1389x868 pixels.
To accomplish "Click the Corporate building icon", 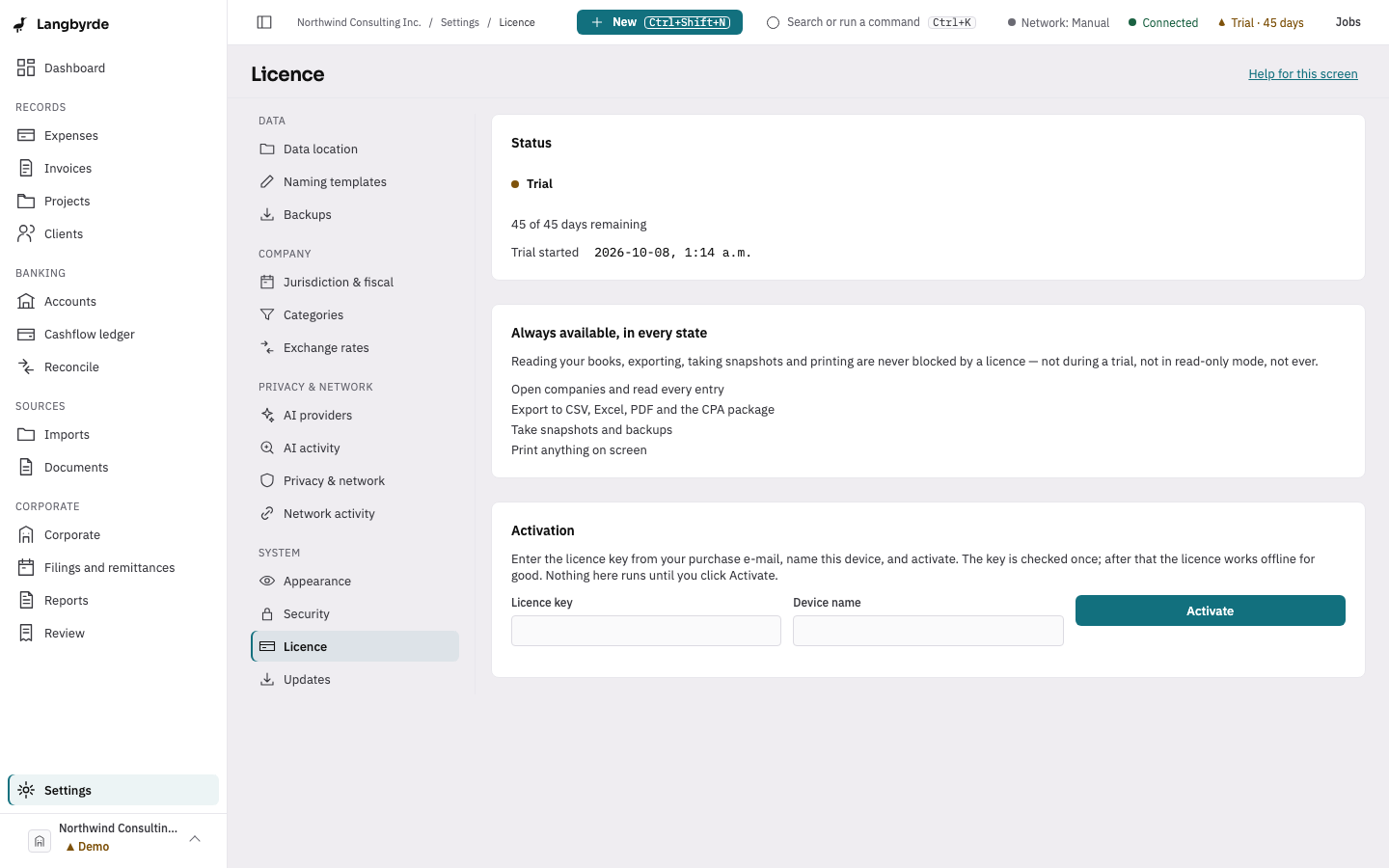I will (x=26, y=534).
